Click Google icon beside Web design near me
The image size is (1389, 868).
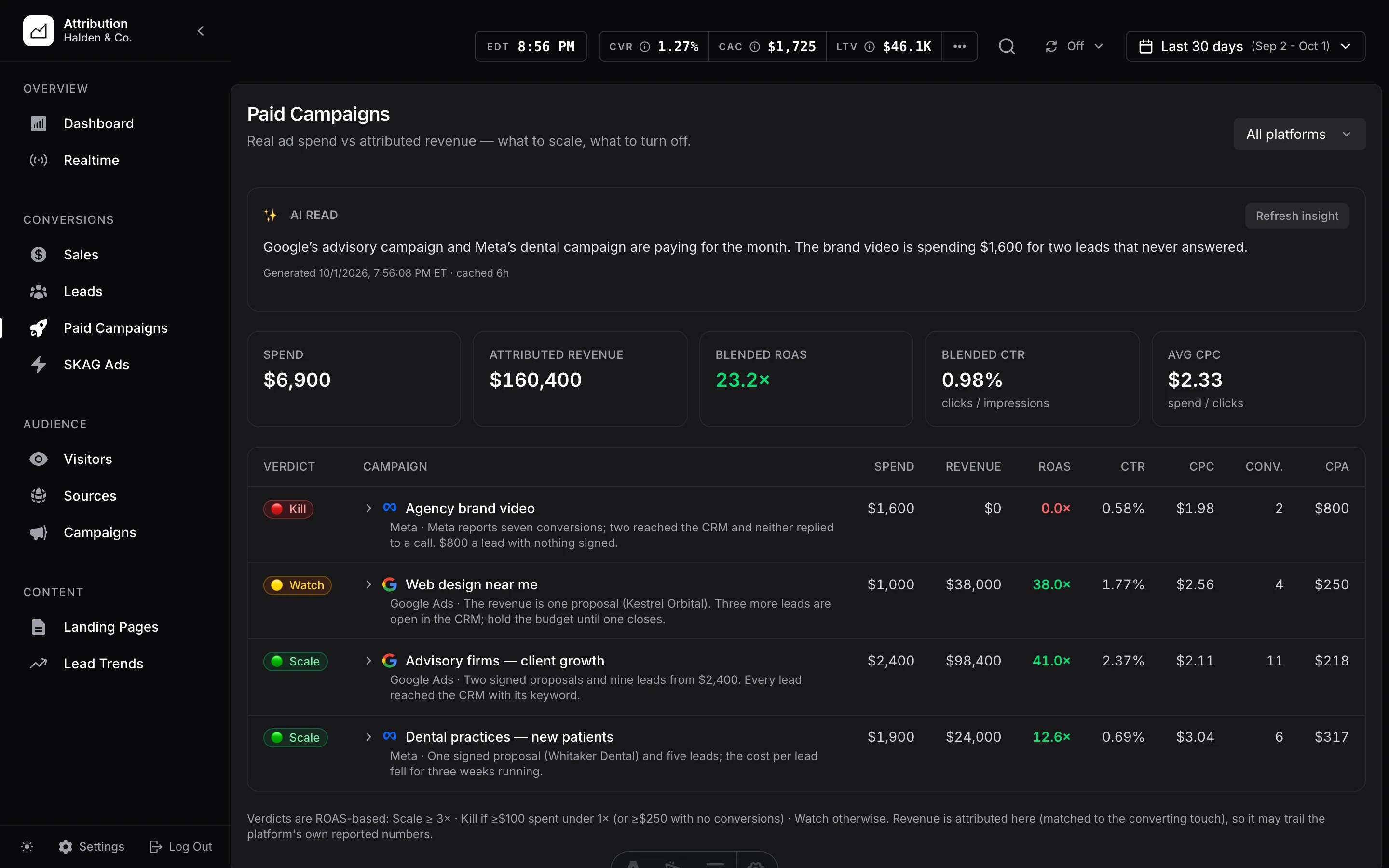point(390,584)
